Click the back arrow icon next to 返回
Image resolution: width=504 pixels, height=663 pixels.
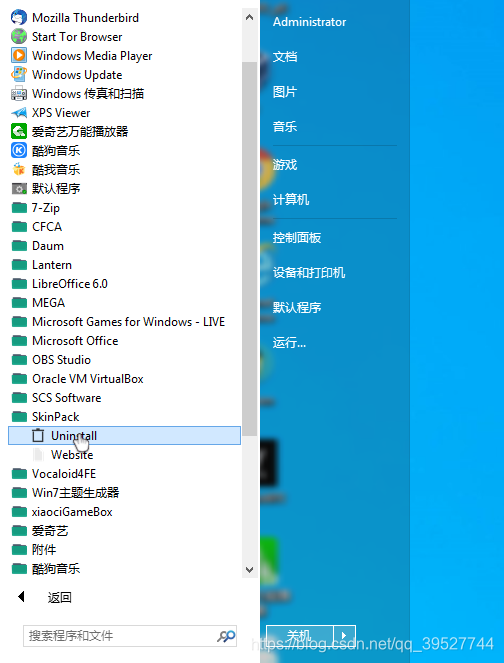click(x=21, y=597)
